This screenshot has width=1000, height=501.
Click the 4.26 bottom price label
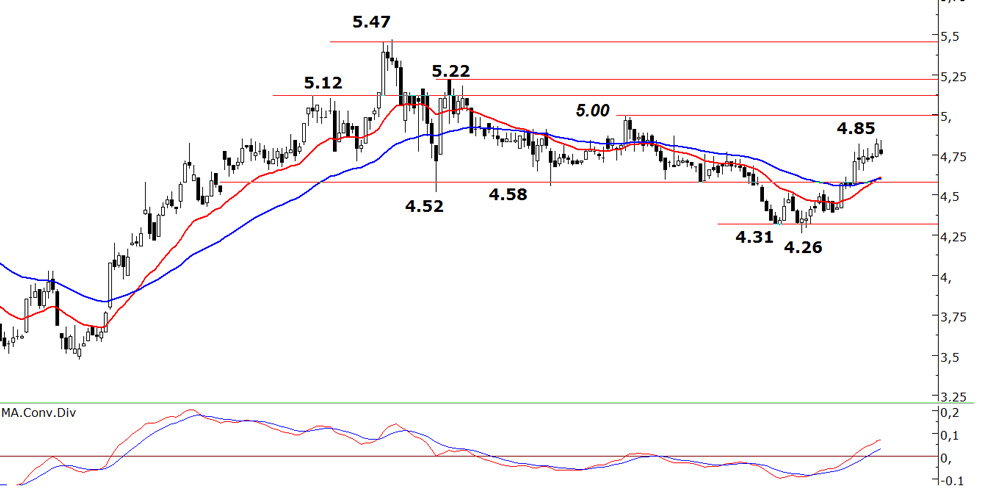(803, 247)
